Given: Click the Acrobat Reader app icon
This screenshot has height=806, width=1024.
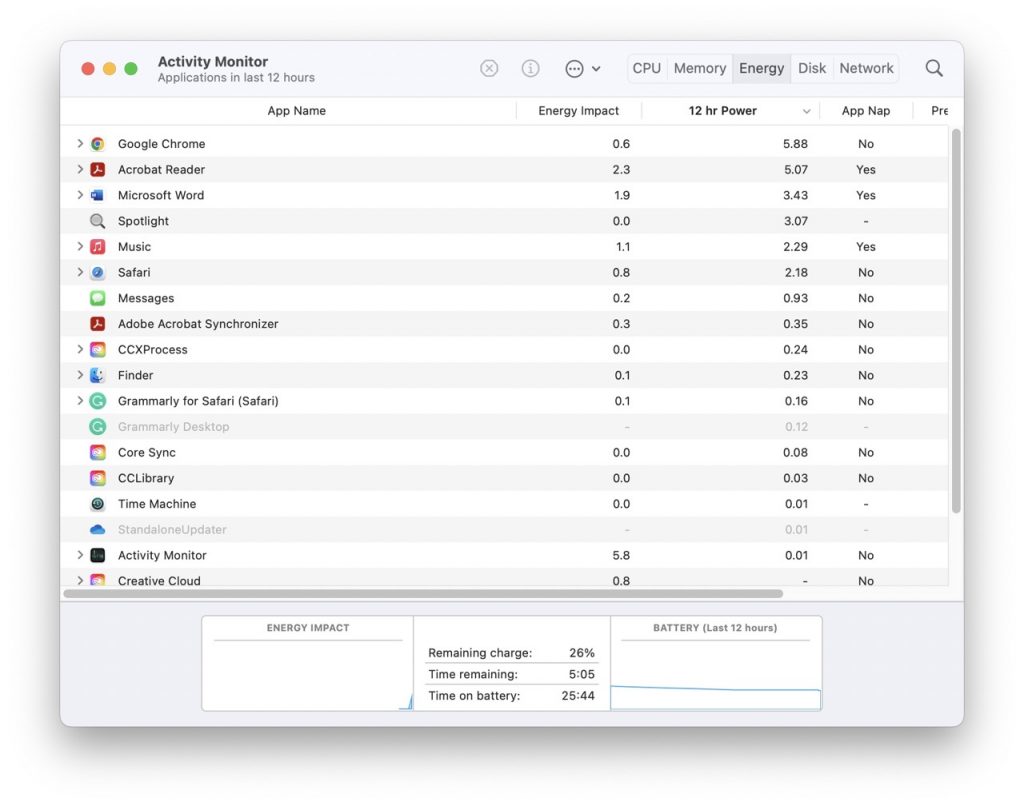Looking at the screenshot, I should 98,169.
